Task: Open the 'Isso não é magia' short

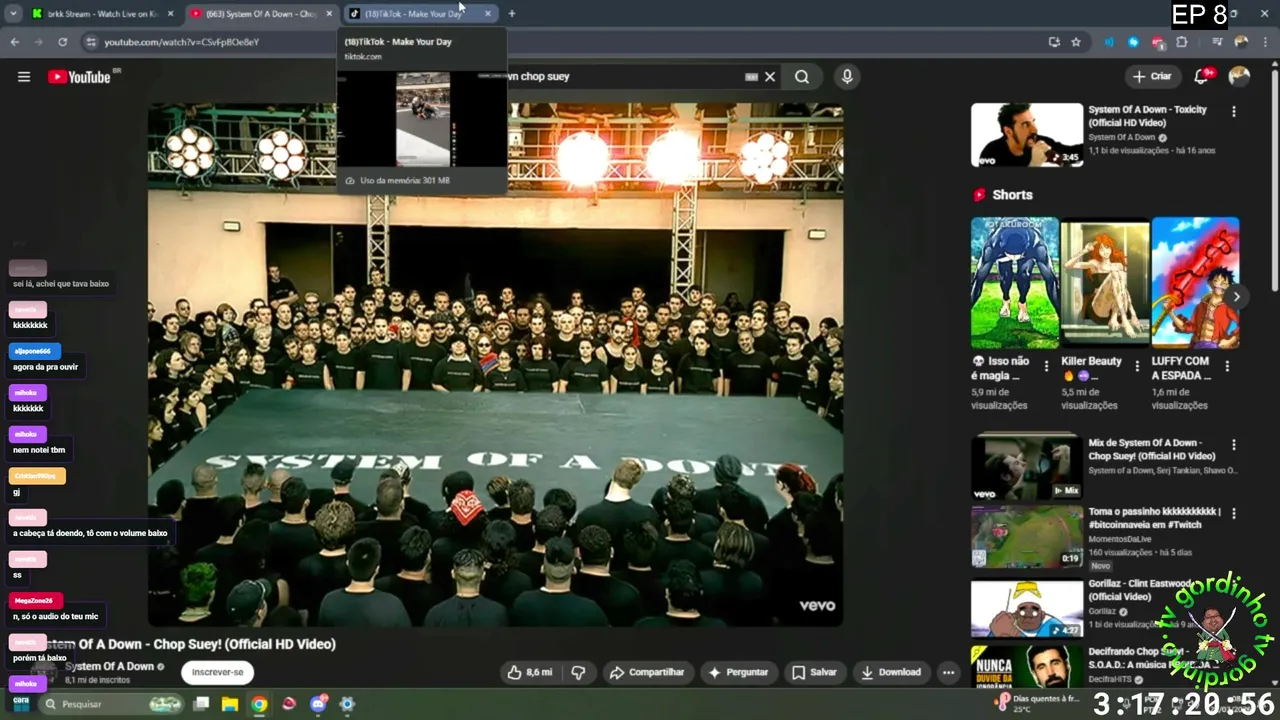Action: [x=1015, y=283]
